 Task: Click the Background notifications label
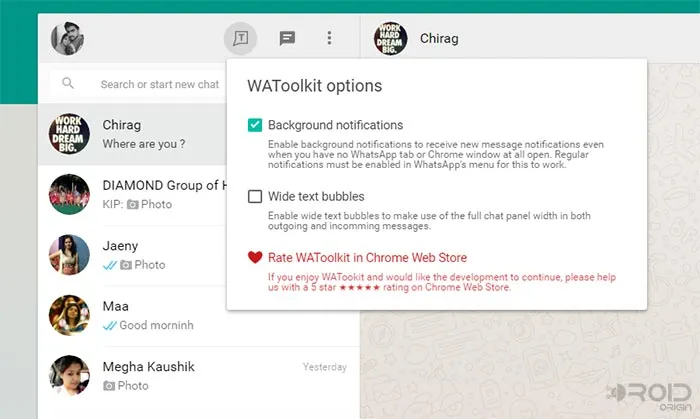335,125
